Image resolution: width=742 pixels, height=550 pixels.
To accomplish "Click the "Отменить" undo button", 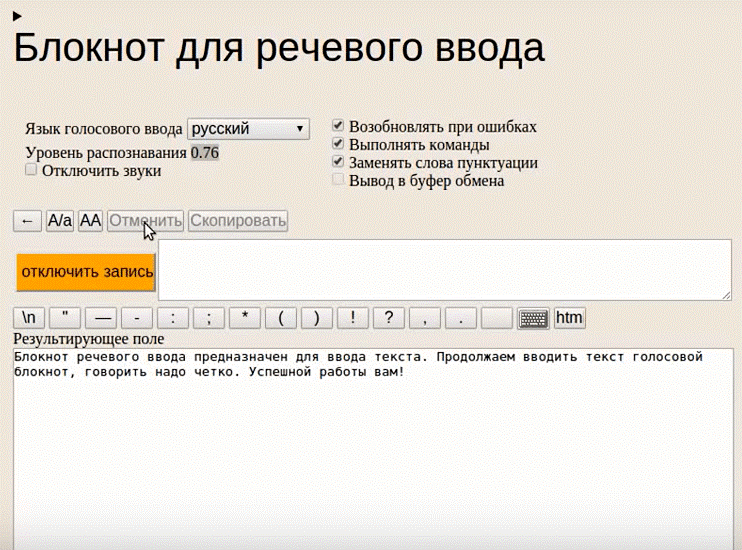I will 145,221.
